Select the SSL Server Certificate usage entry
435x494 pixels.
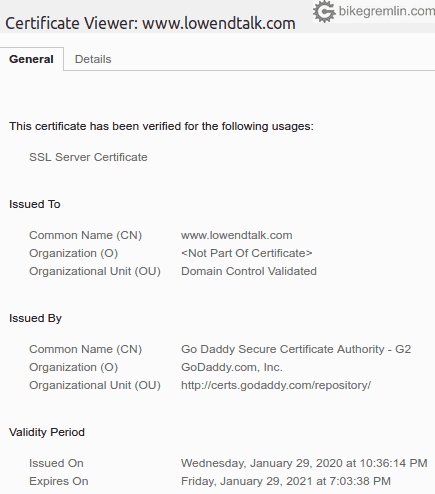click(88, 157)
